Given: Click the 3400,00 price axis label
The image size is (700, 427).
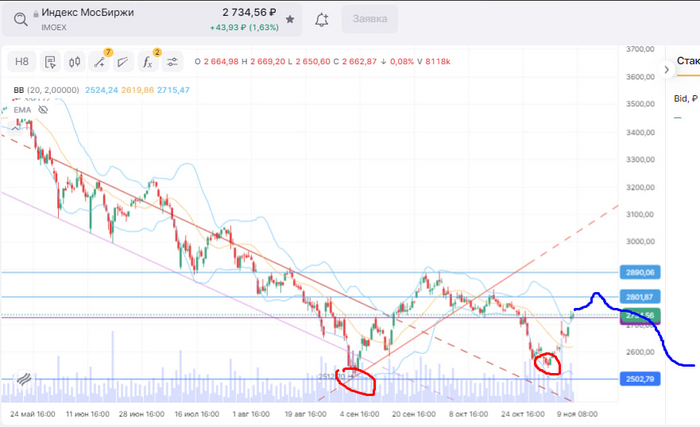Looking at the screenshot, I should pos(640,132).
